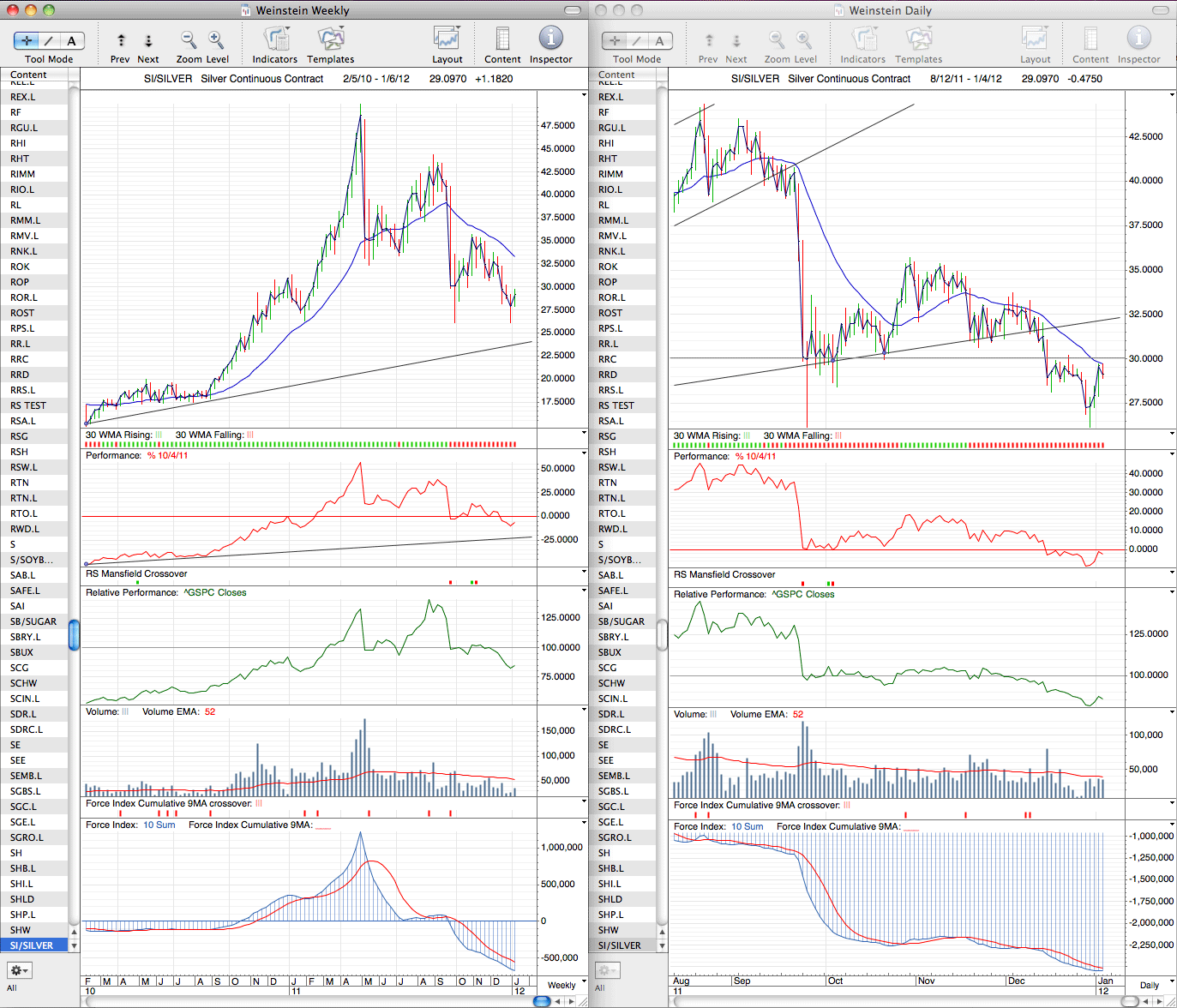Click zoom in magnifier in Weinstein Weekly
The height and width of the screenshot is (1008, 1177).
pos(215,39)
